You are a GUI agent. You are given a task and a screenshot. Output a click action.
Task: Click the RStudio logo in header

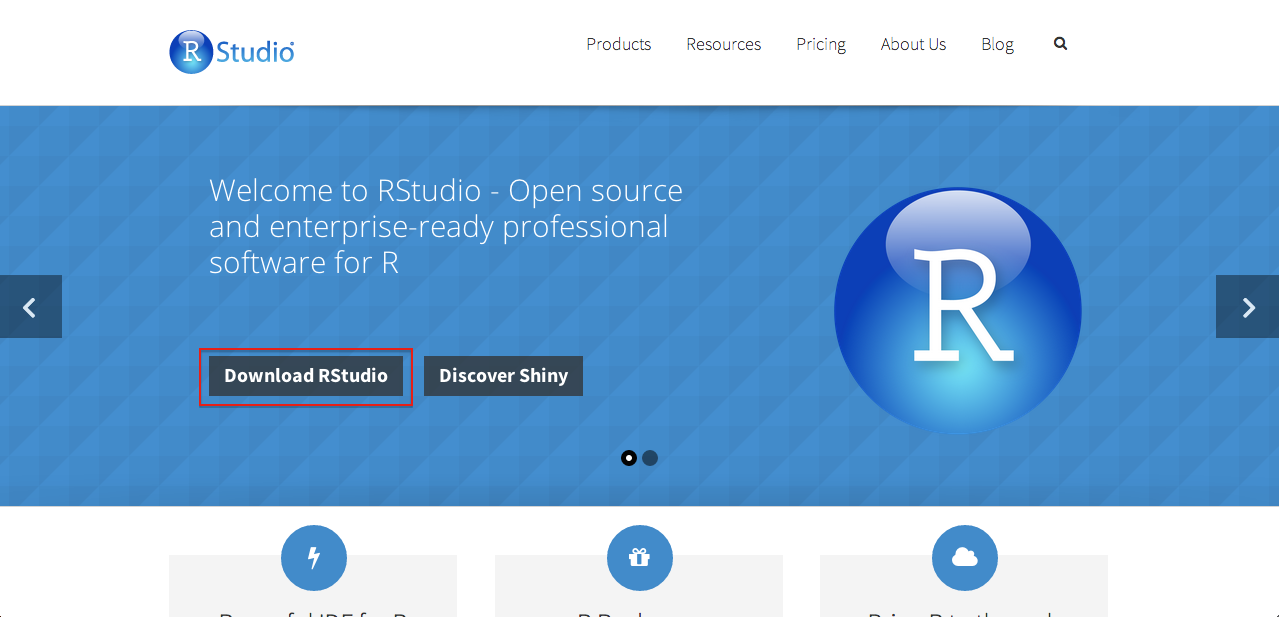pyautogui.click(x=232, y=52)
